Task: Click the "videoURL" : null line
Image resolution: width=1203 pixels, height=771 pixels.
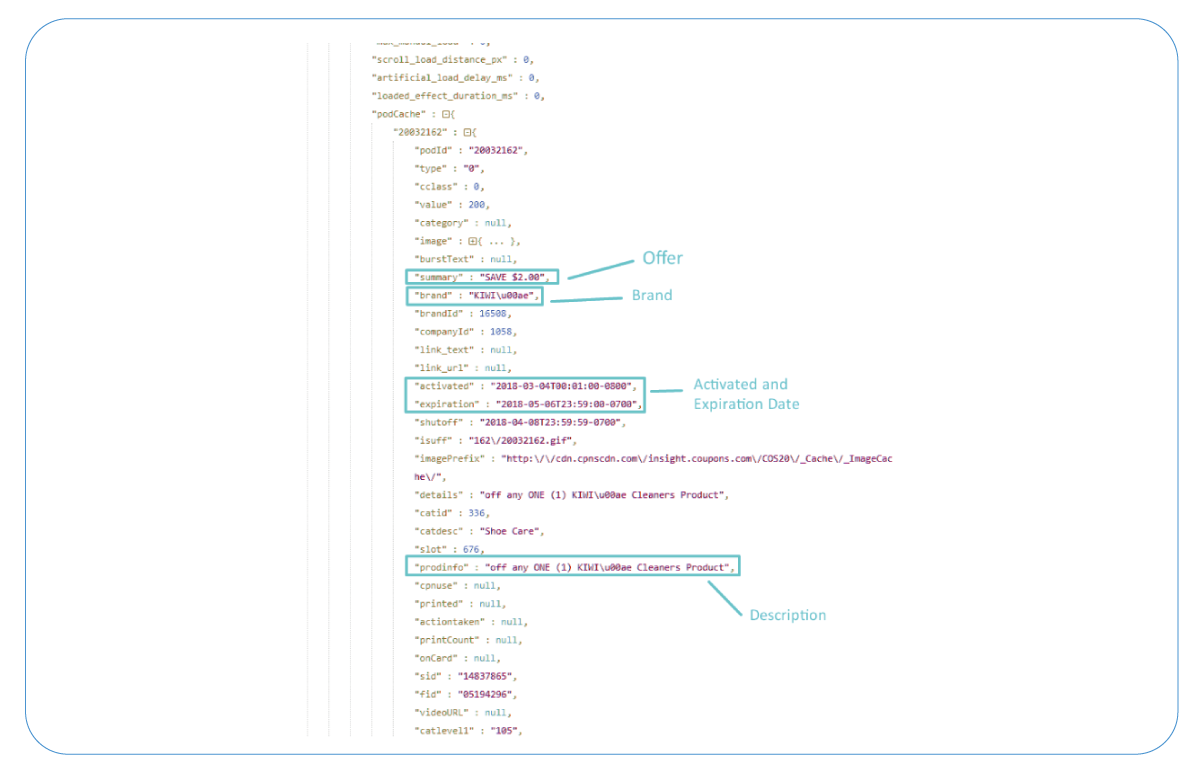Action: [464, 712]
